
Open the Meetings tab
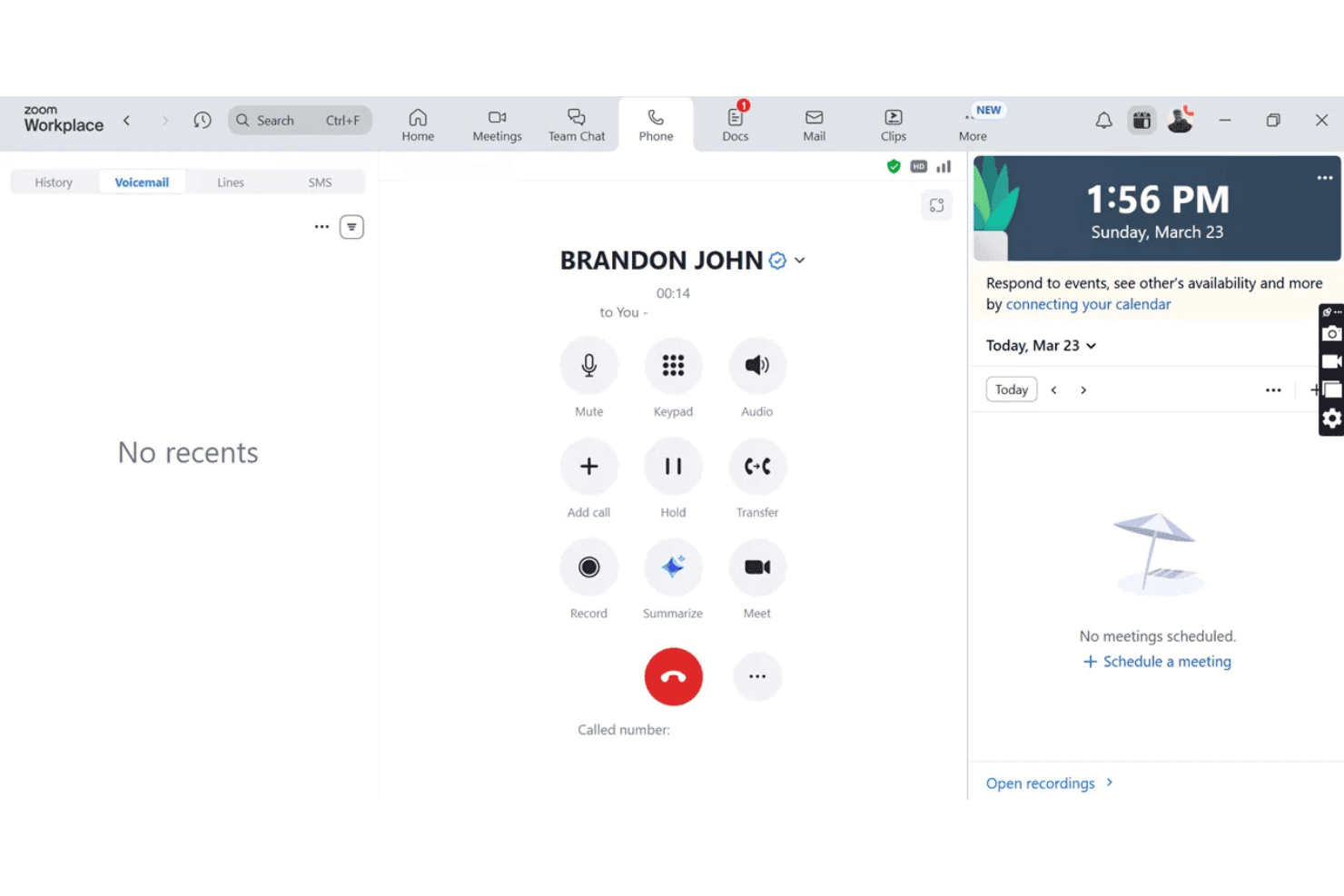[x=497, y=125]
